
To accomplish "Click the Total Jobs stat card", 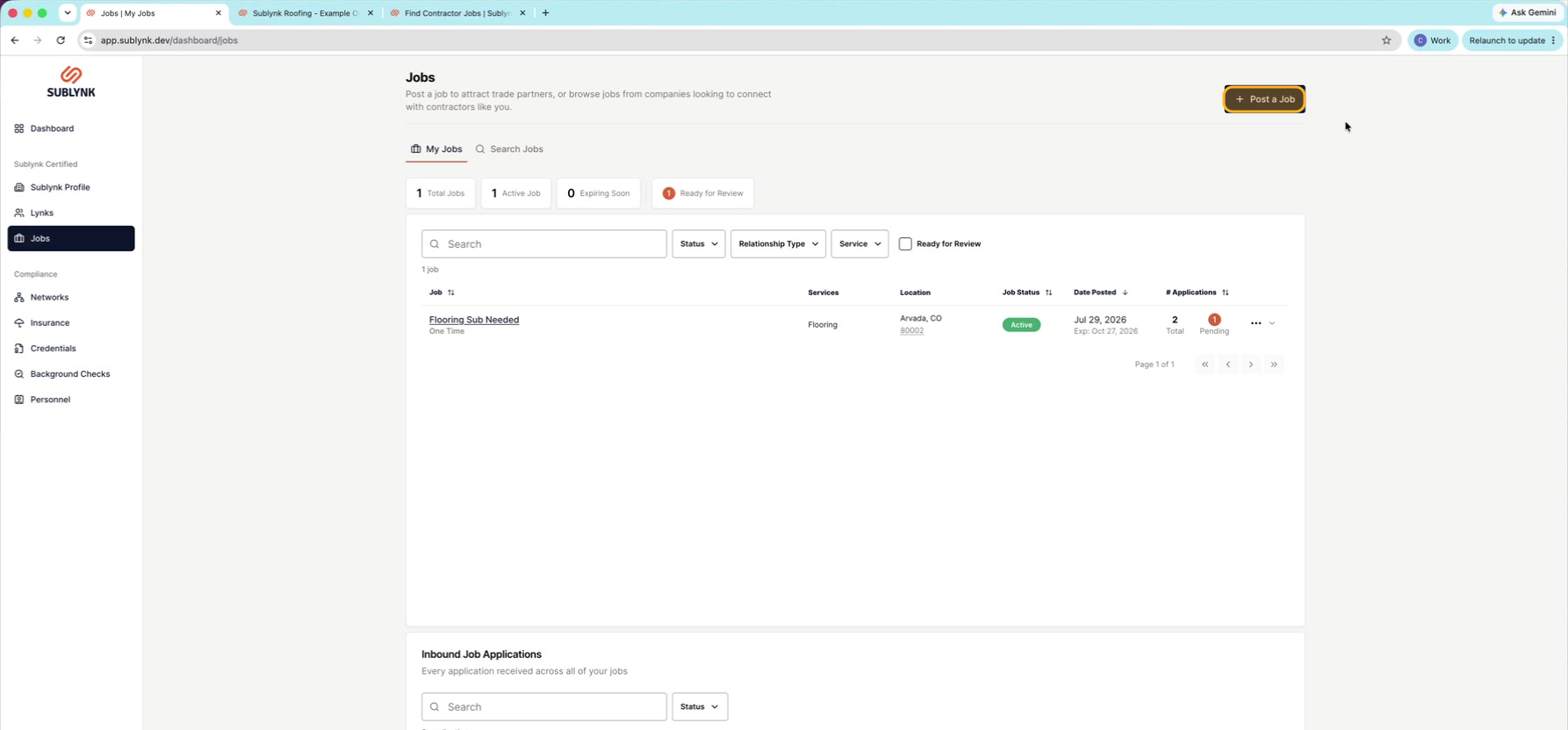I will click(x=441, y=193).
